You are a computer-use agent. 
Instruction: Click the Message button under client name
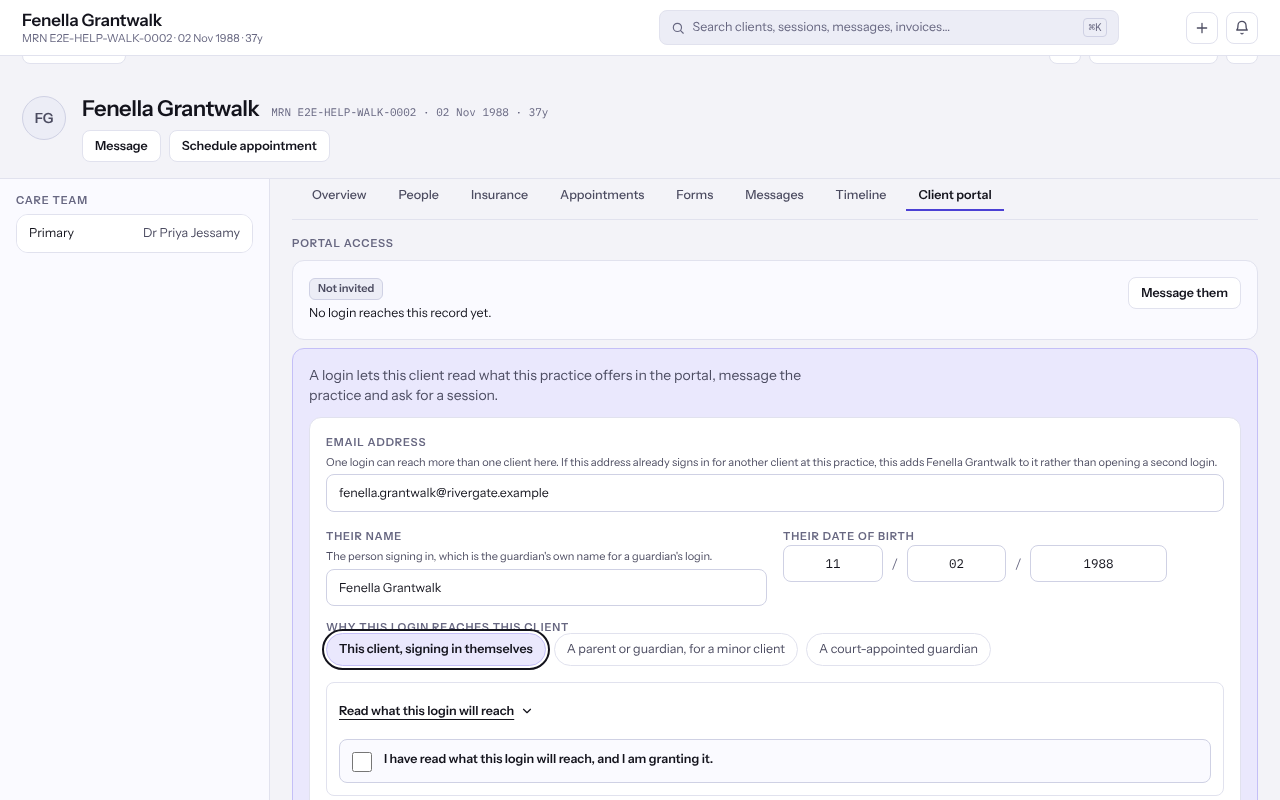point(121,146)
